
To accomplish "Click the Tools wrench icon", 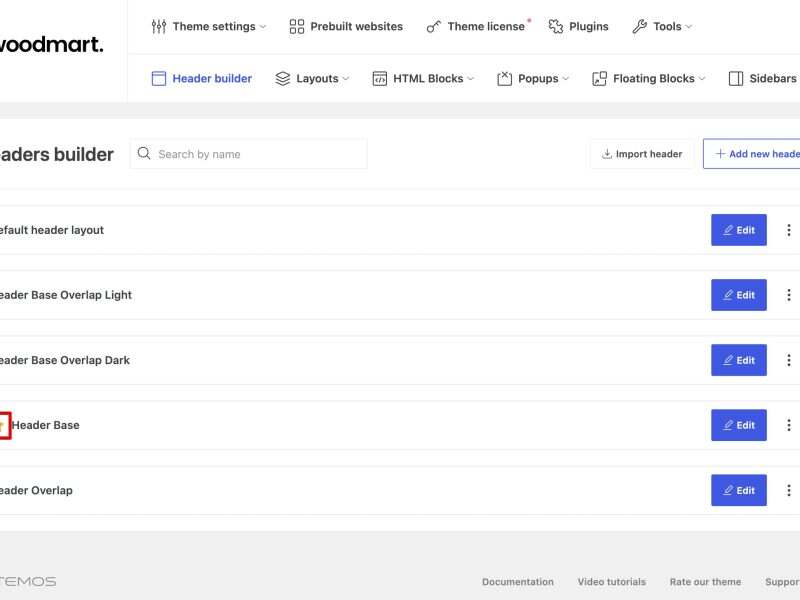I will pyautogui.click(x=639, y=27).
